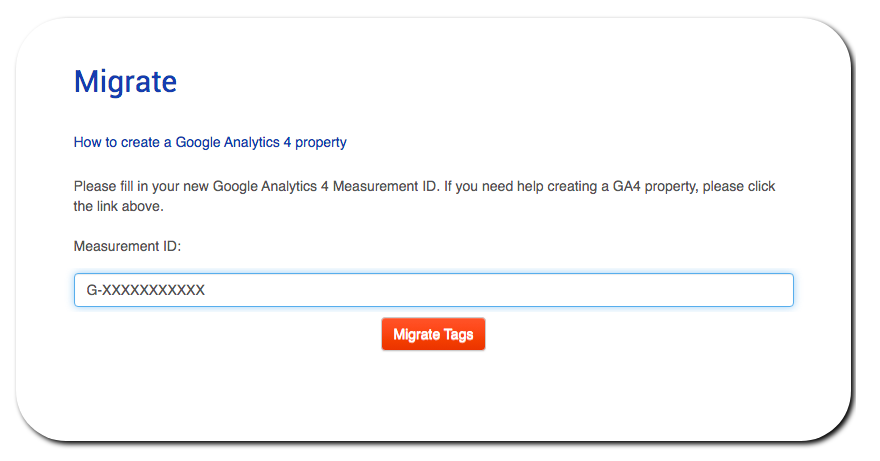Image resolution: width=880 pixels, height=461 pixels.
Task: Activate the blue-outlined Measurement ID field
Action: pyautogui.click(x=434, y=290)
